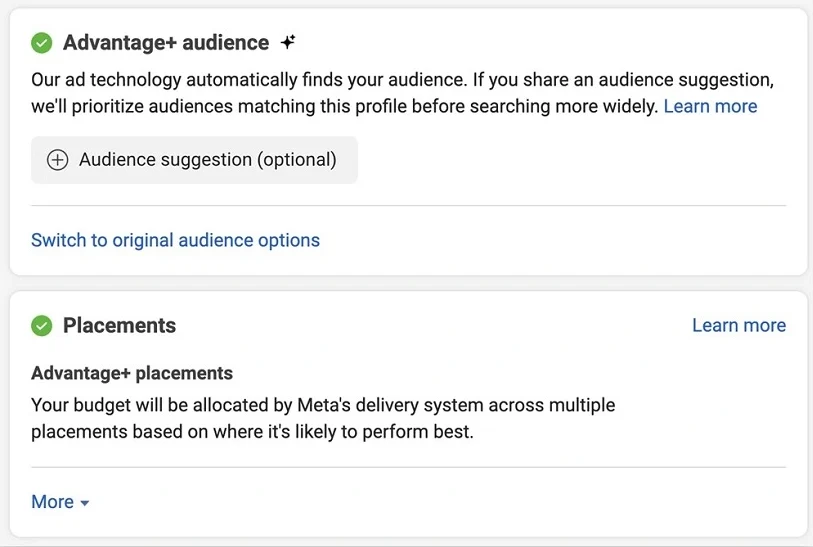Open Learn more link in Placements header
813x547 pixels.
pos(738,325)
